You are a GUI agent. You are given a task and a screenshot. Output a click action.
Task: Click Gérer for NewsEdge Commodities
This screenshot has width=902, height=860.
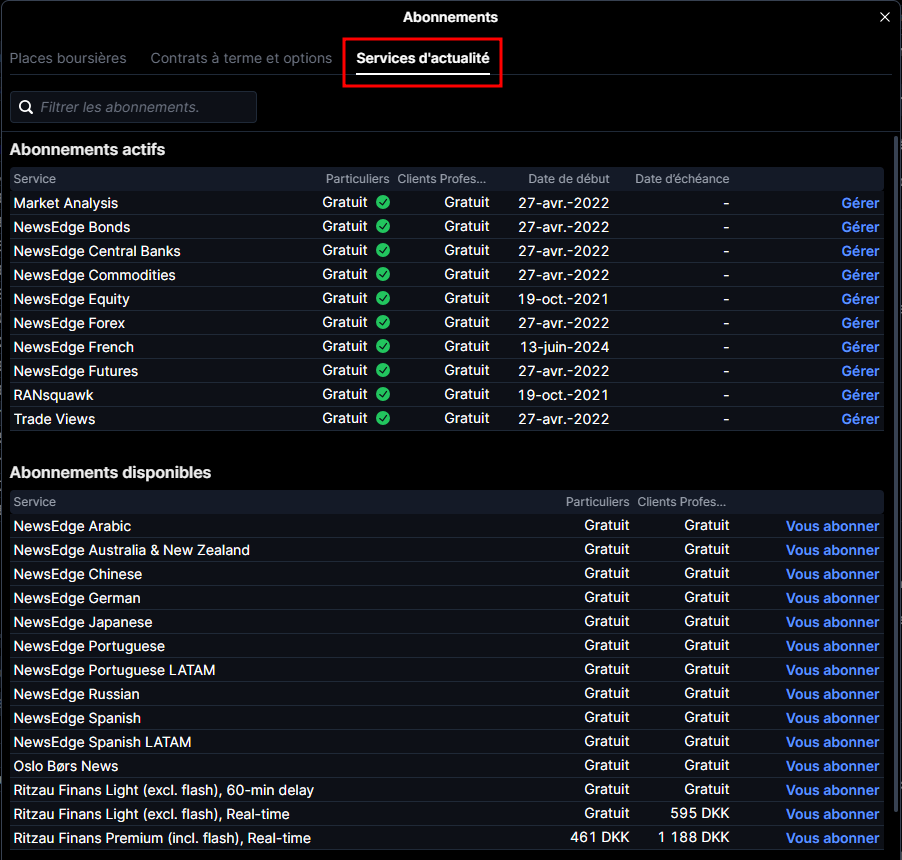coord(860,275)
